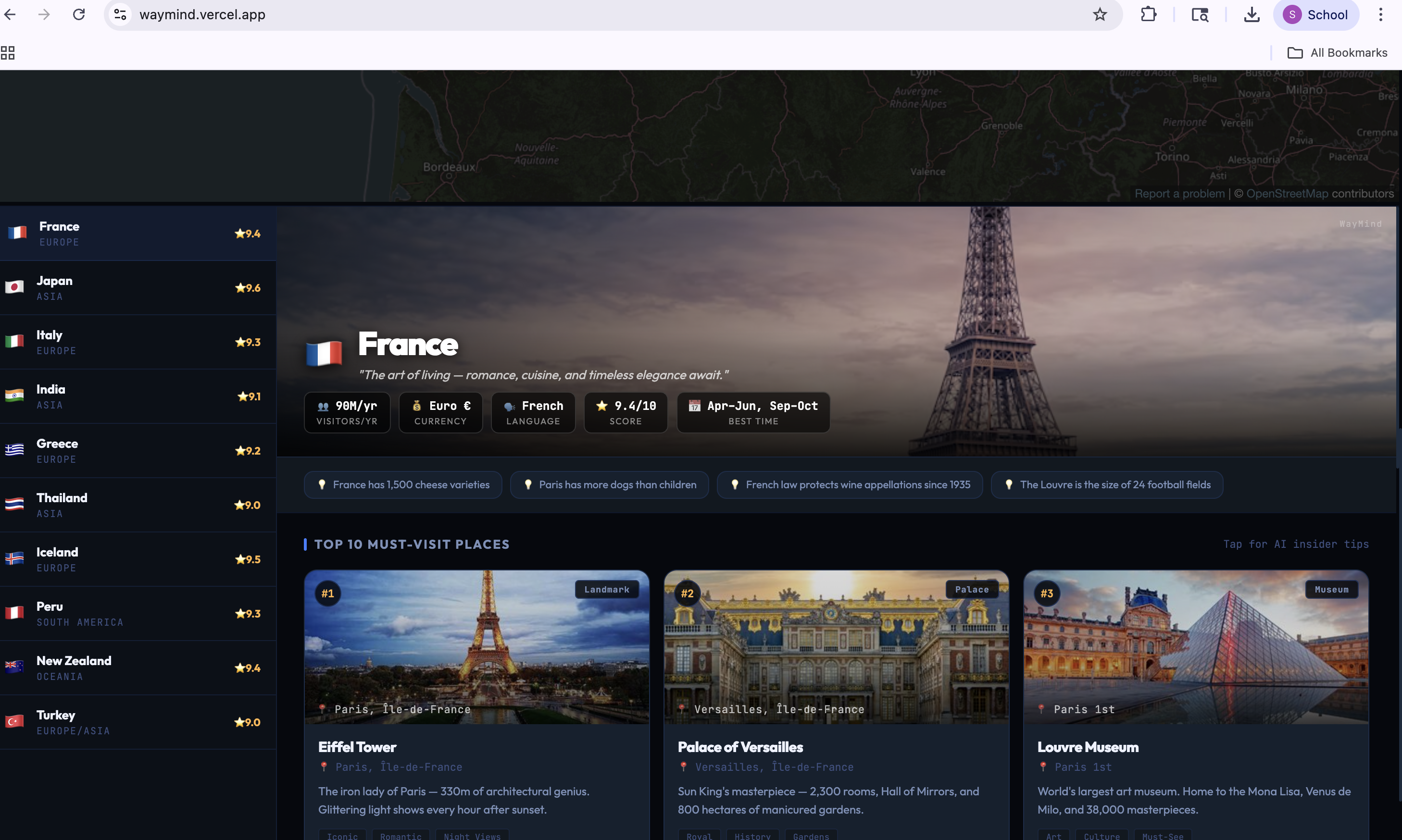Open the extensions puzzle icon
The height and width of the screenshot is (840, 1402).
tap(1148, 14)
